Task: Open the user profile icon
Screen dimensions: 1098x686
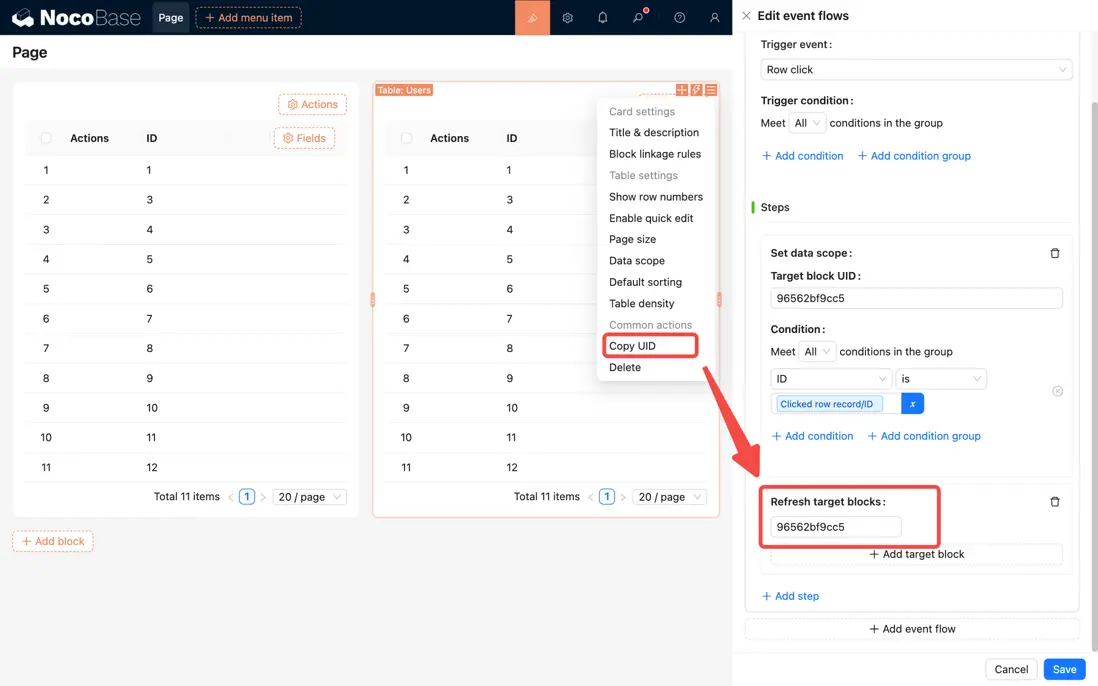Action: coord(714,18)
